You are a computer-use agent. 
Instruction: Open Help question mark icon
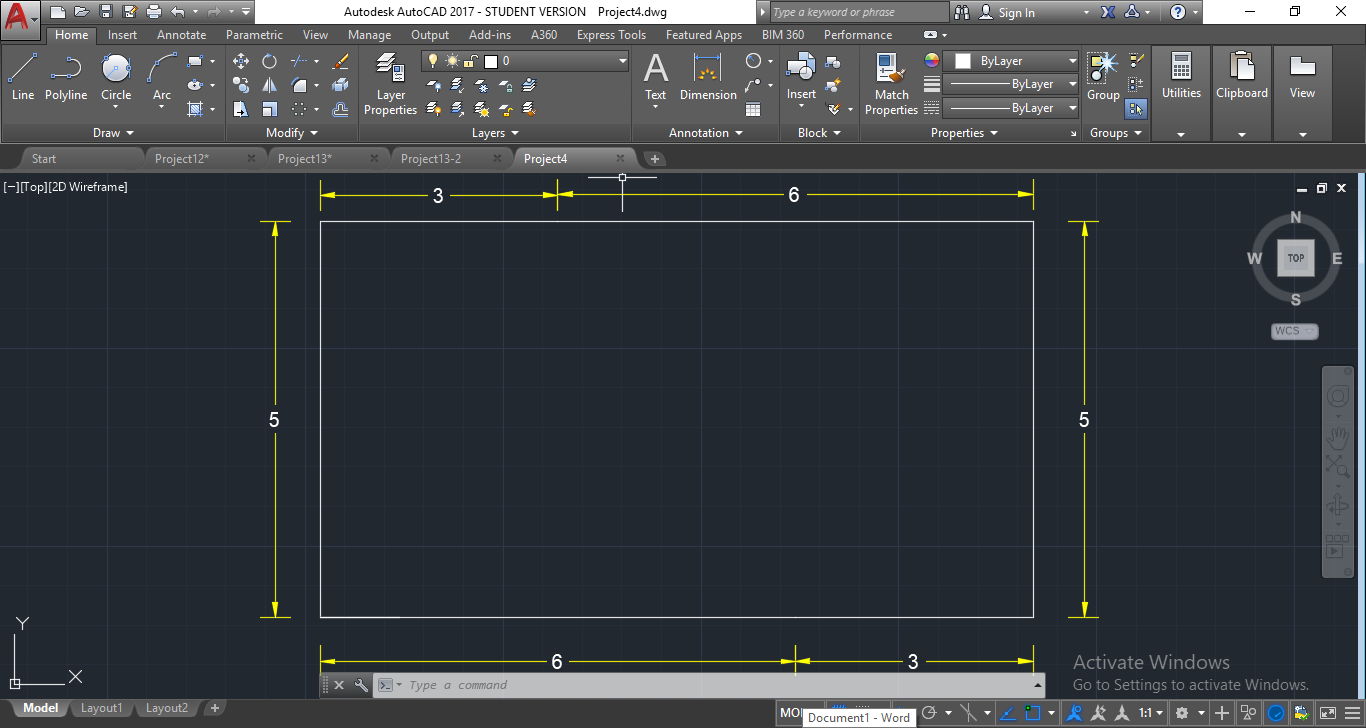(x=1178, y=12)
